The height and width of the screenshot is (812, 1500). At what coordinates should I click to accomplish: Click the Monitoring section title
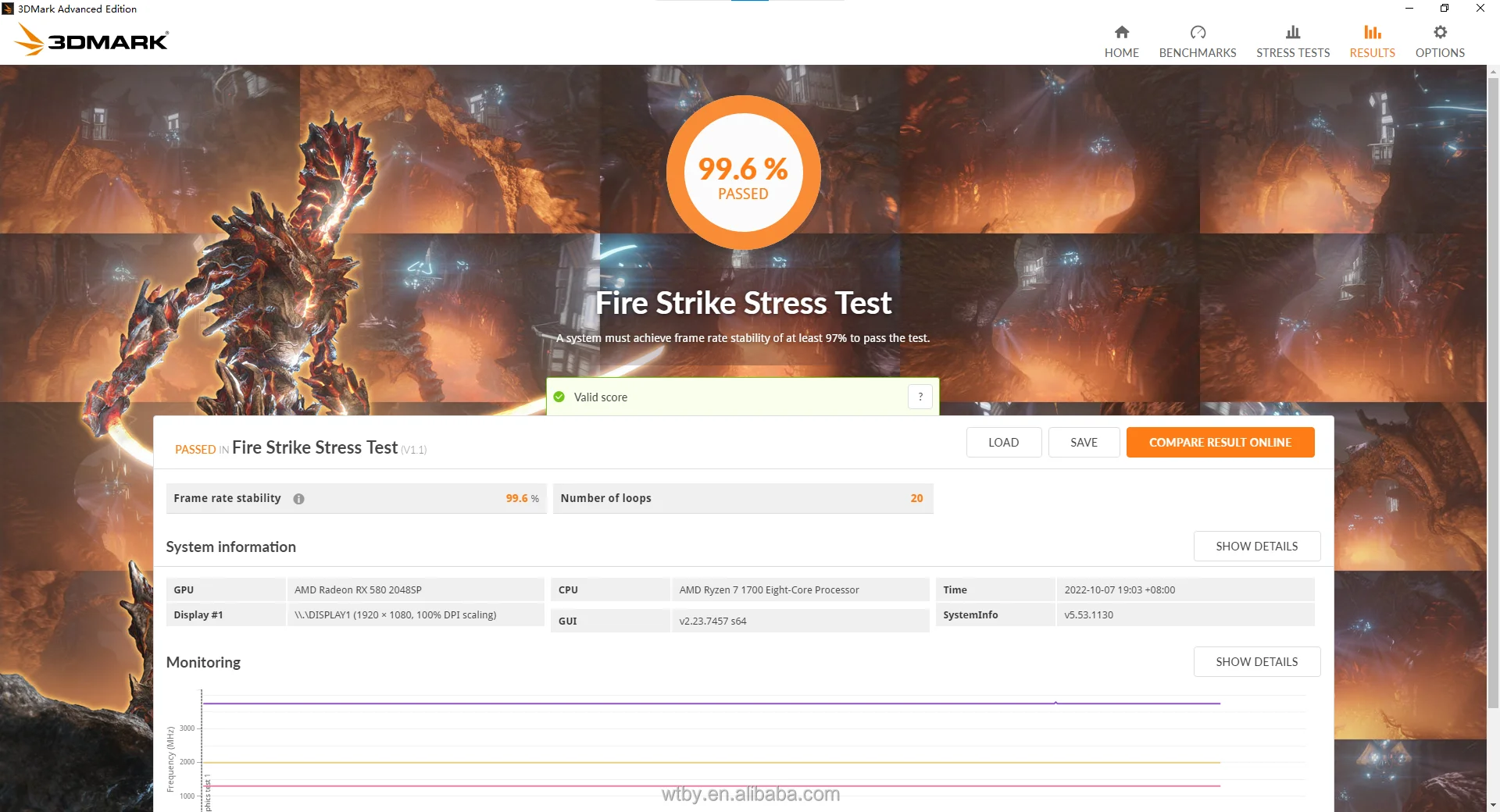(203, 662)
